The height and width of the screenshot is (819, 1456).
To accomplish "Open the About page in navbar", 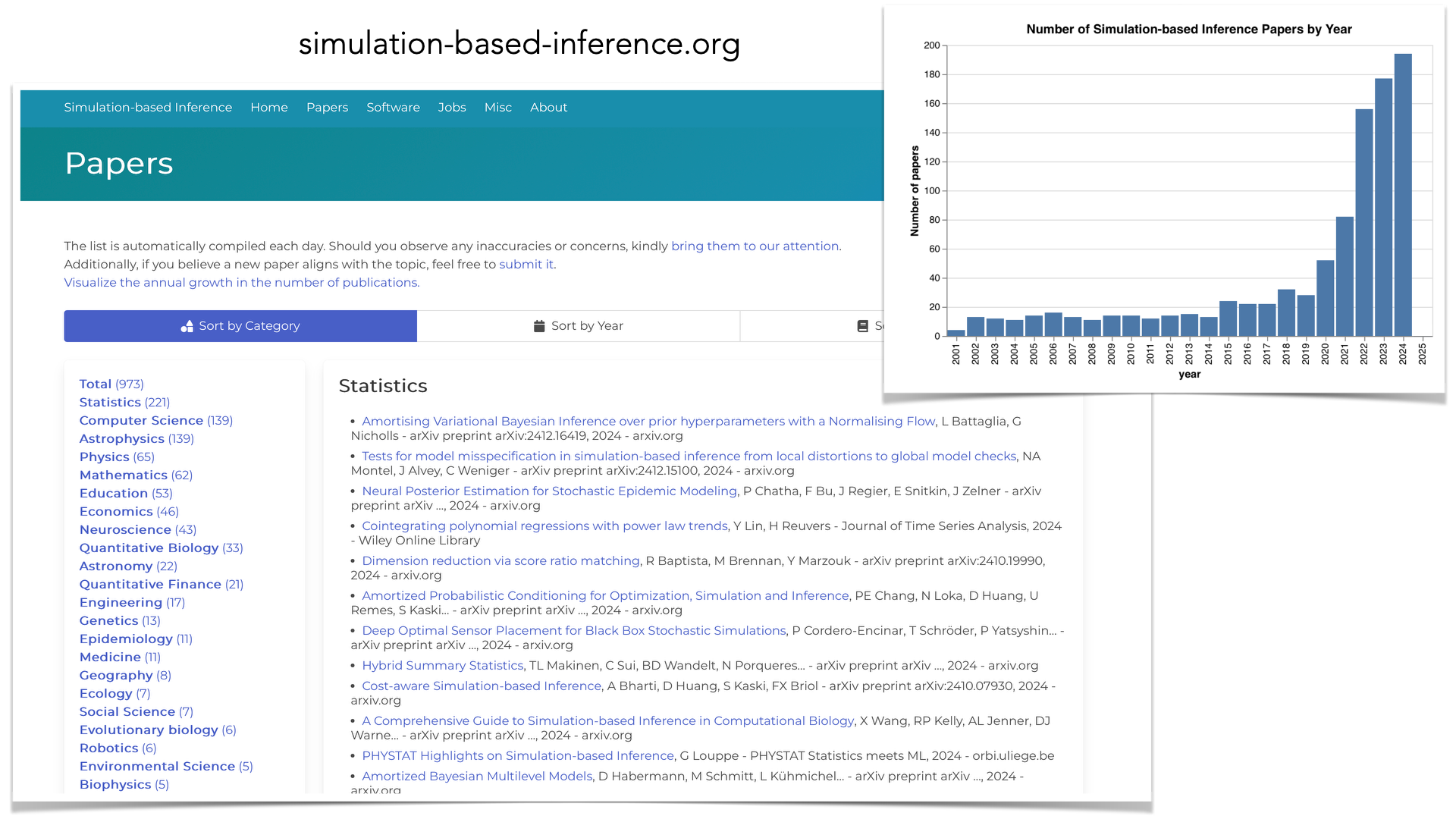I will (x=548, y=108).
